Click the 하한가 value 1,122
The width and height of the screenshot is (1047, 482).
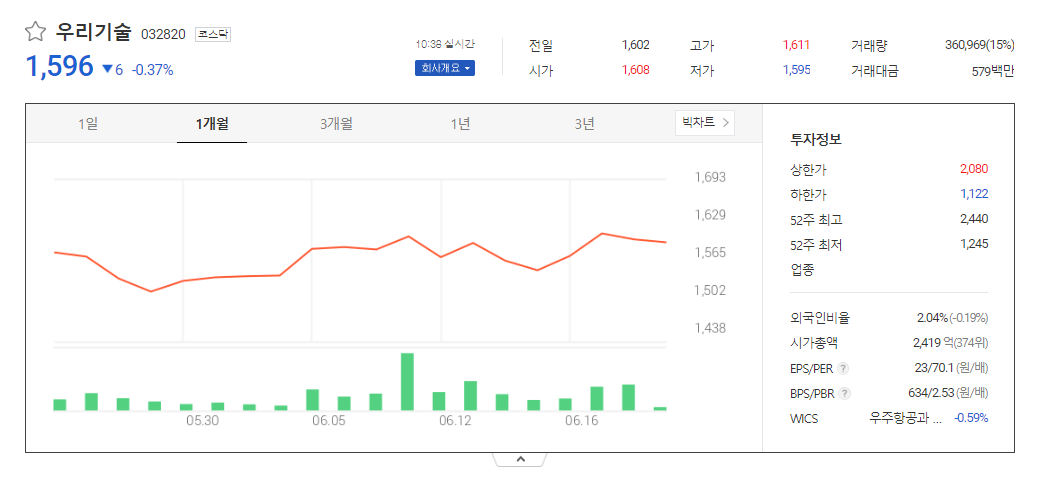pos(974,194)
